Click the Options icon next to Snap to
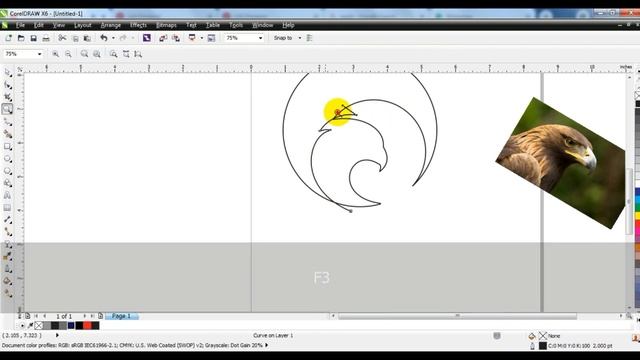Screen dimensions: 640x360 click(309, 38)
